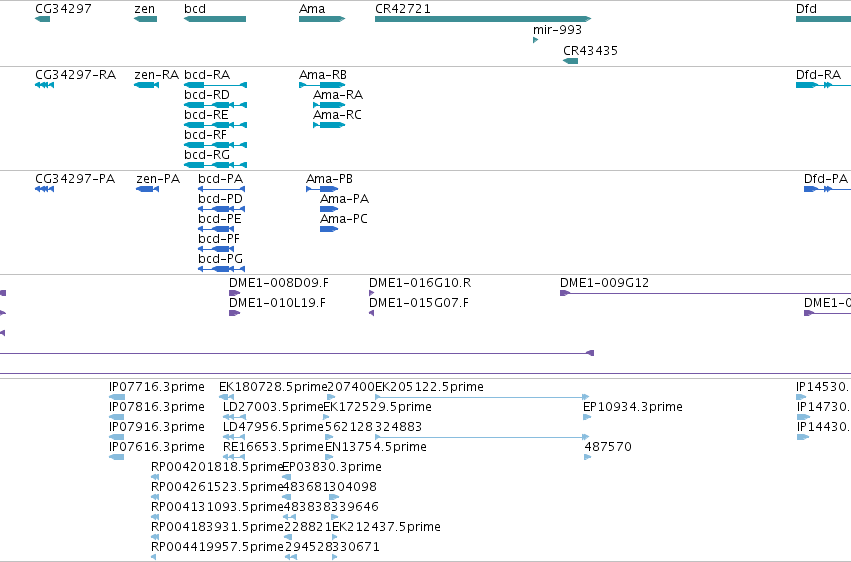
Task: Click the bcd-RG transcript feature
Action: point(215,165)
